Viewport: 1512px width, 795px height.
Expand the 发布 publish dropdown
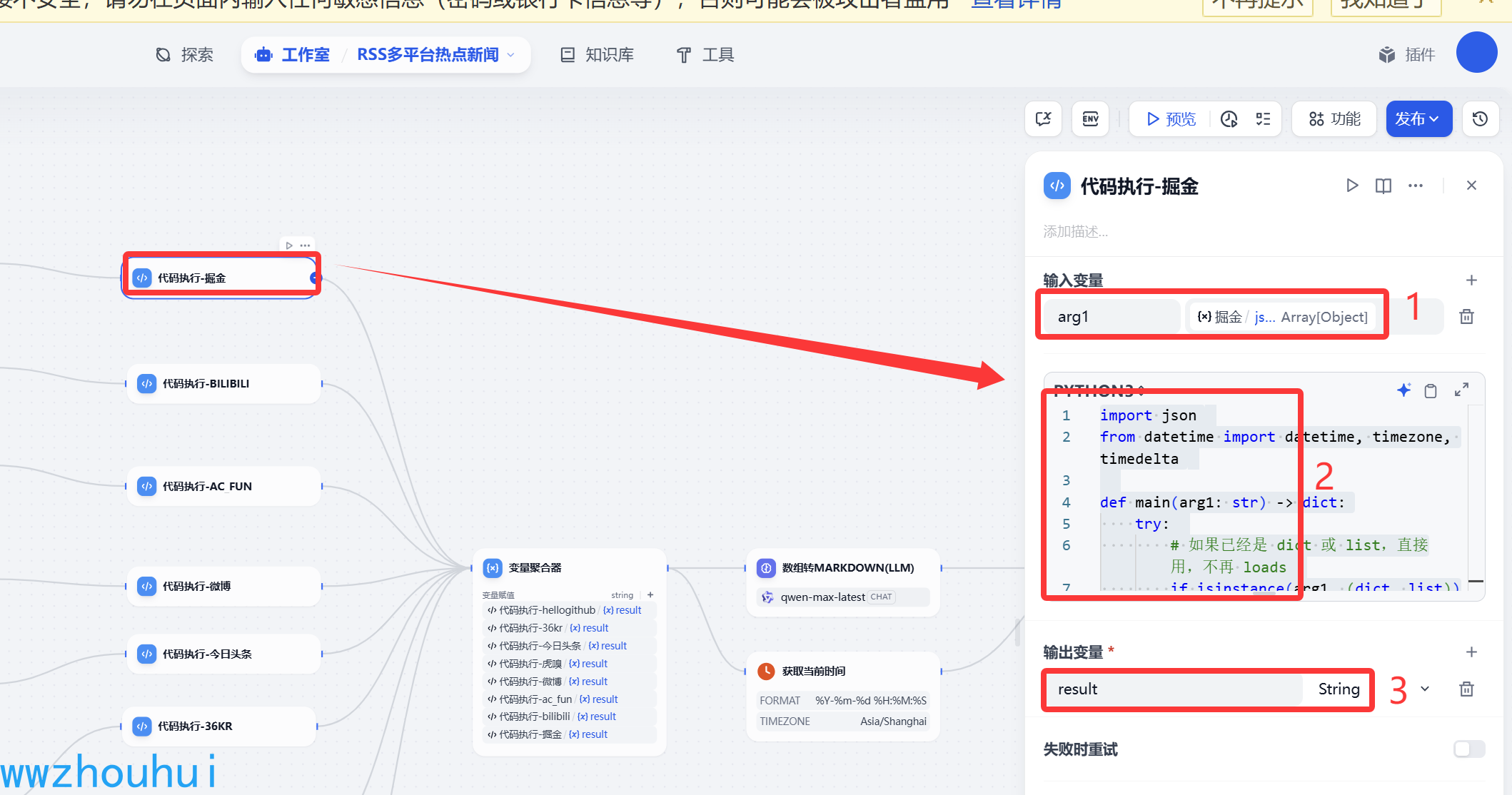coord(1418,118)
